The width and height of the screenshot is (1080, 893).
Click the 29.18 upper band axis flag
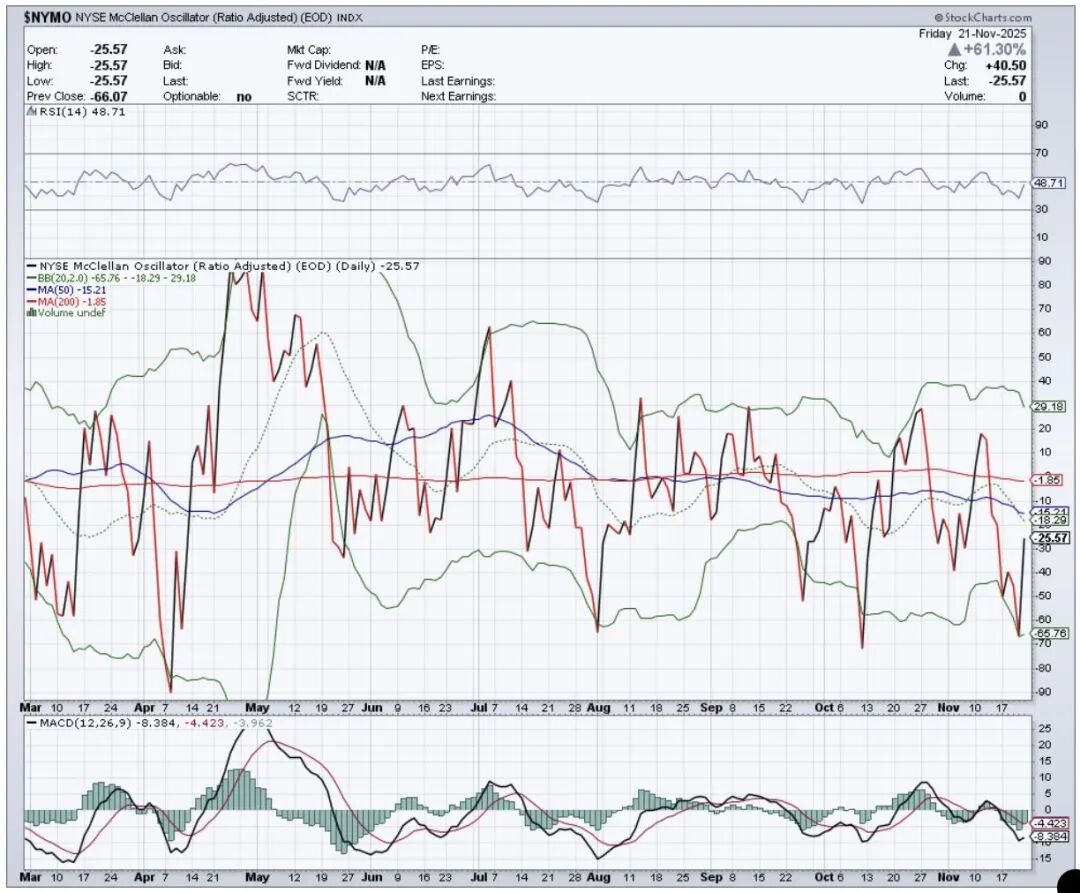tap(1048, 407)
